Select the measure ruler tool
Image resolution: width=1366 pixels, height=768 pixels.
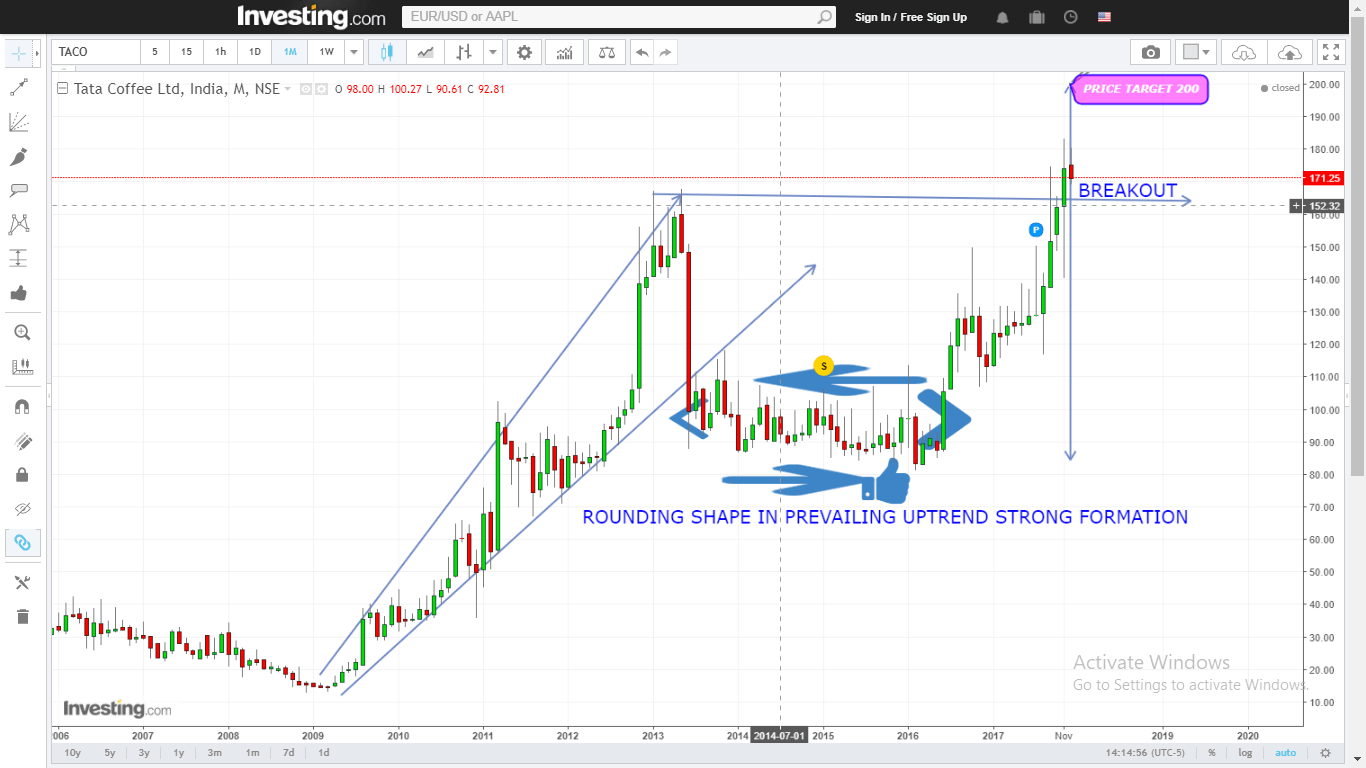pyautogui.click(x=22, y=367)
